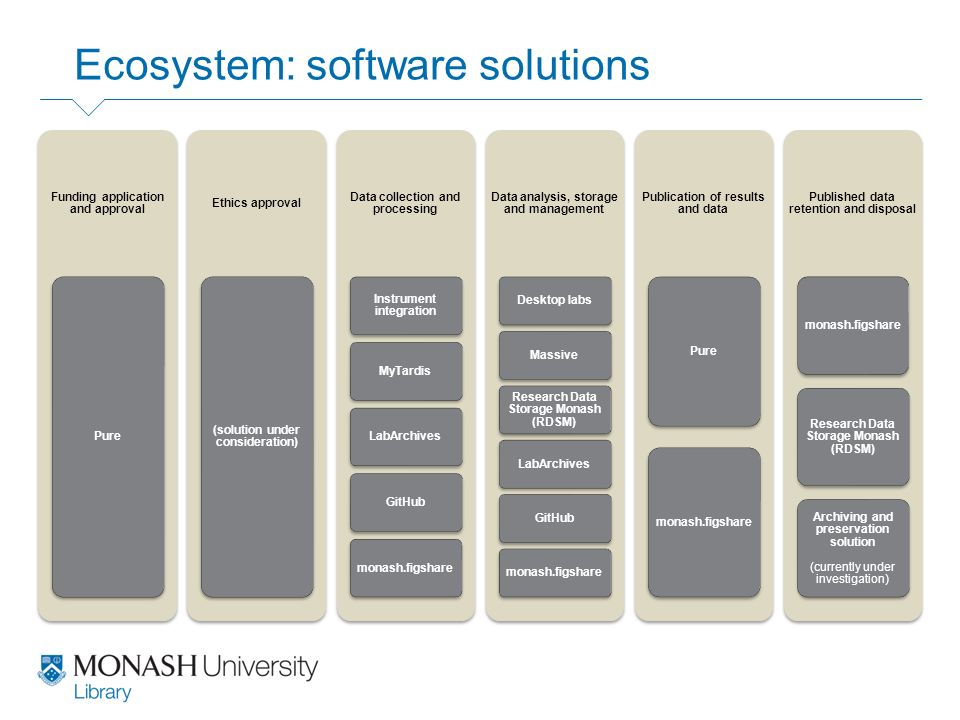Click the MyTardis box
Screen dimensions: 960x720
click(x=406, y=371)
